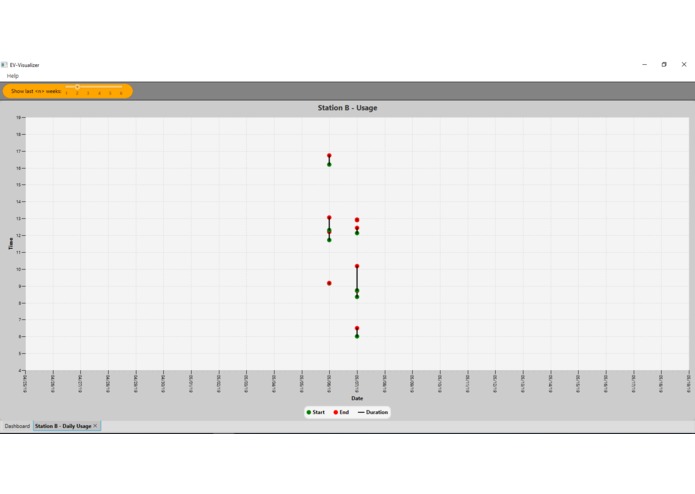Select tick label 1 on weeks slider
Viewport: 695px width, 494px height.
(66, 93)
